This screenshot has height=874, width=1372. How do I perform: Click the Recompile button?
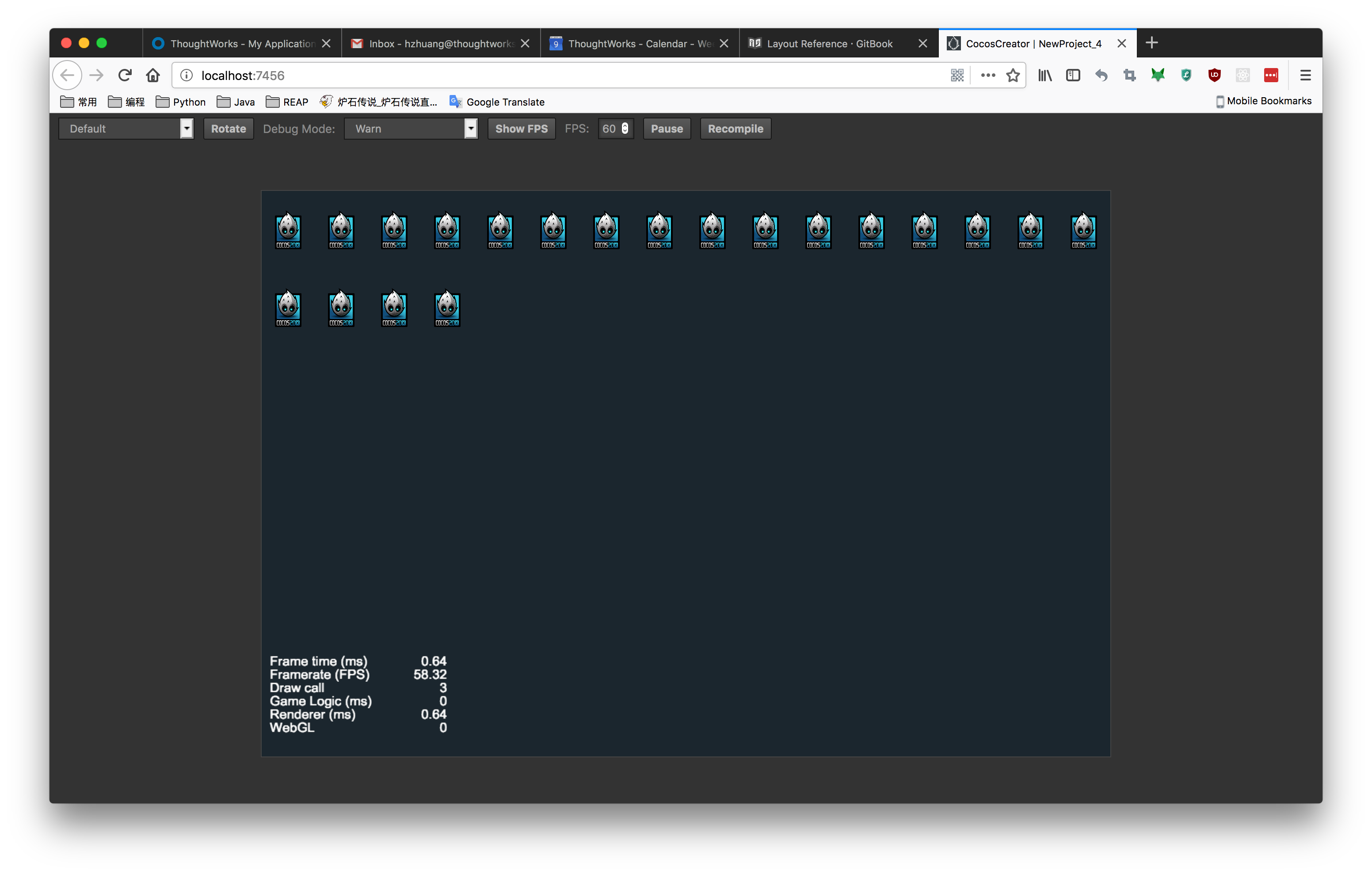pos(735,129)
